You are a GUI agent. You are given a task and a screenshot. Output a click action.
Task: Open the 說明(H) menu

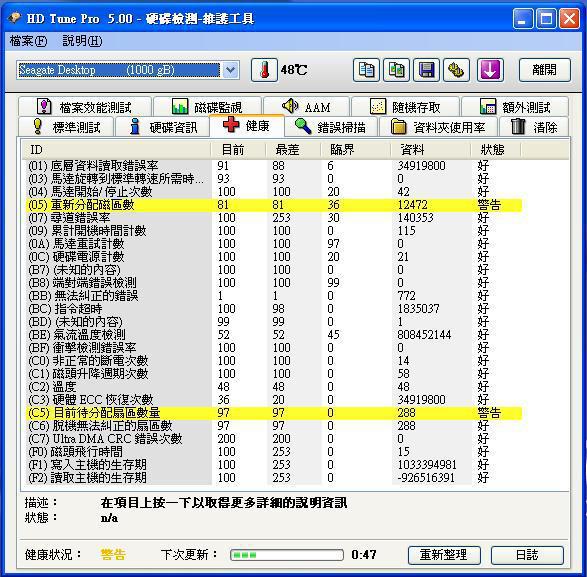[82, 41]
